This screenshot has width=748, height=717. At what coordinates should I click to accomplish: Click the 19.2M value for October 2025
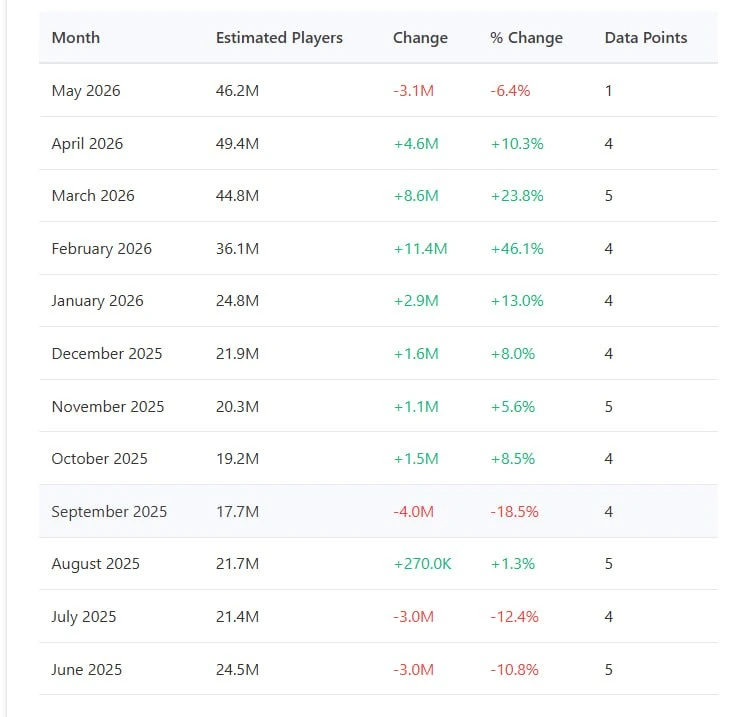coord(237,458)
